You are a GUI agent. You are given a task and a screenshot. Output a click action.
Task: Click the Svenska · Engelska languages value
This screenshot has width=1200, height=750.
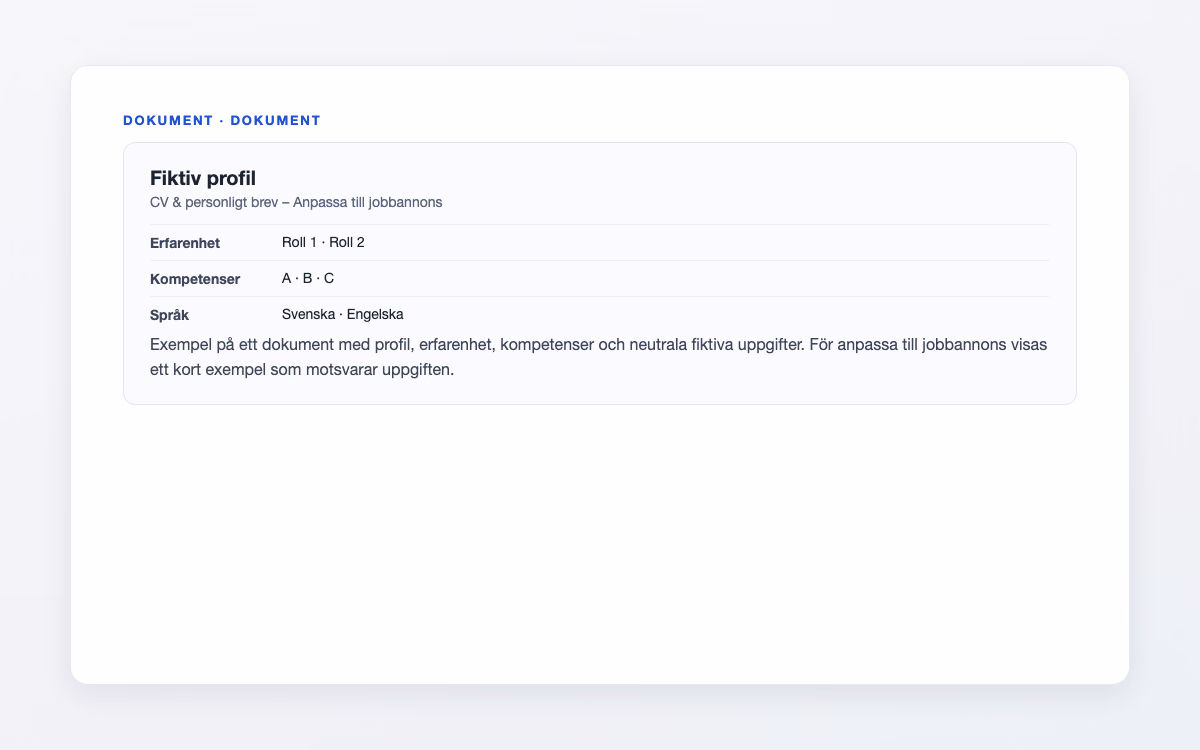[x=343, y=314]
